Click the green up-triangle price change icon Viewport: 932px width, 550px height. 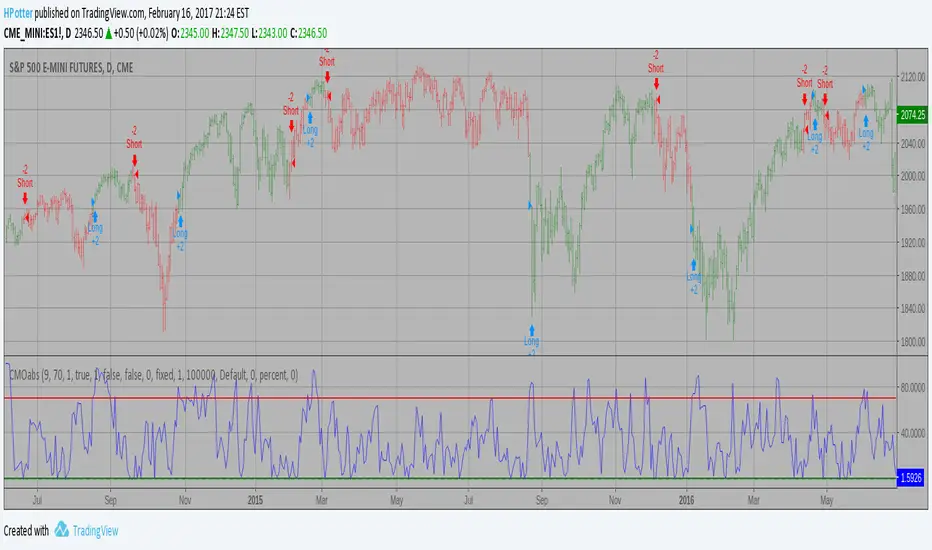click(109, 34)
